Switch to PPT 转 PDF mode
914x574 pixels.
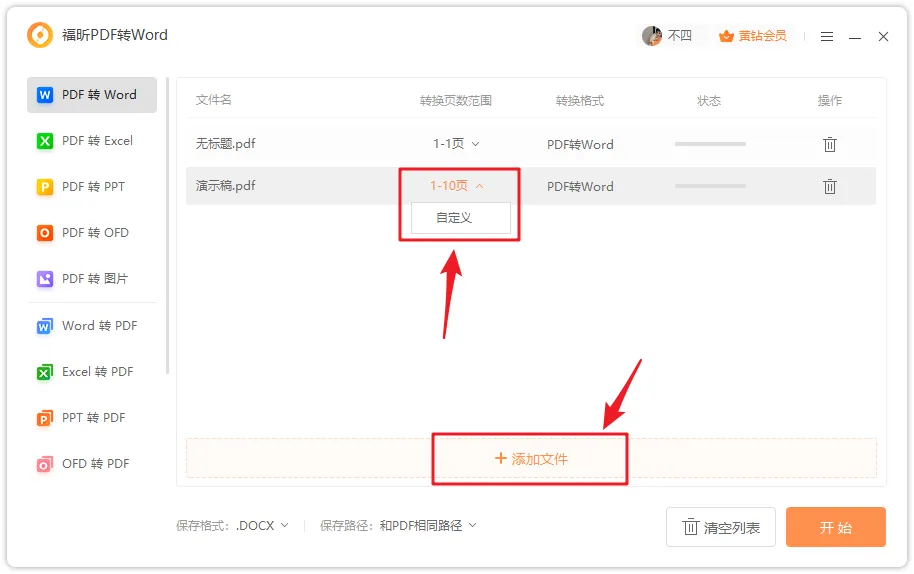click(92, 418)
